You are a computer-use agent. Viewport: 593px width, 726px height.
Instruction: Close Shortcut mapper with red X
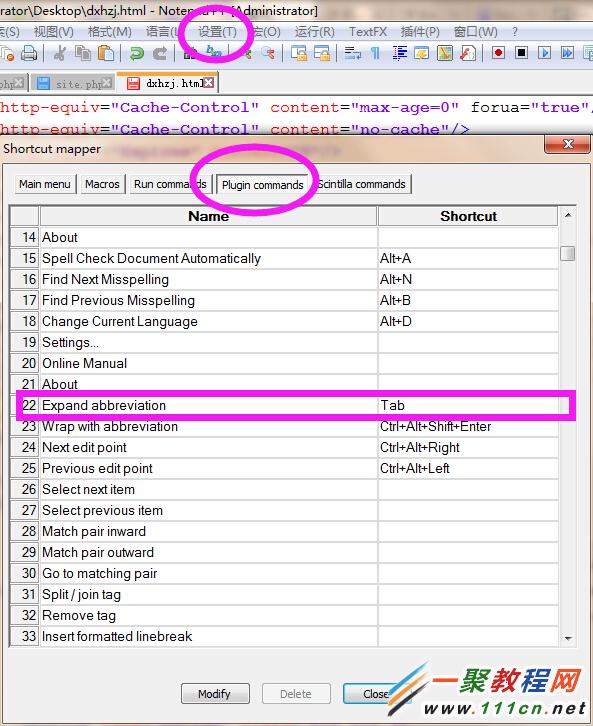(x=568, y=144)
